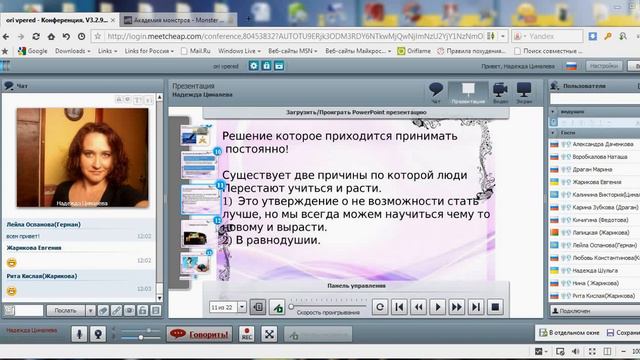Stop the presentation playback

point(495,307)
